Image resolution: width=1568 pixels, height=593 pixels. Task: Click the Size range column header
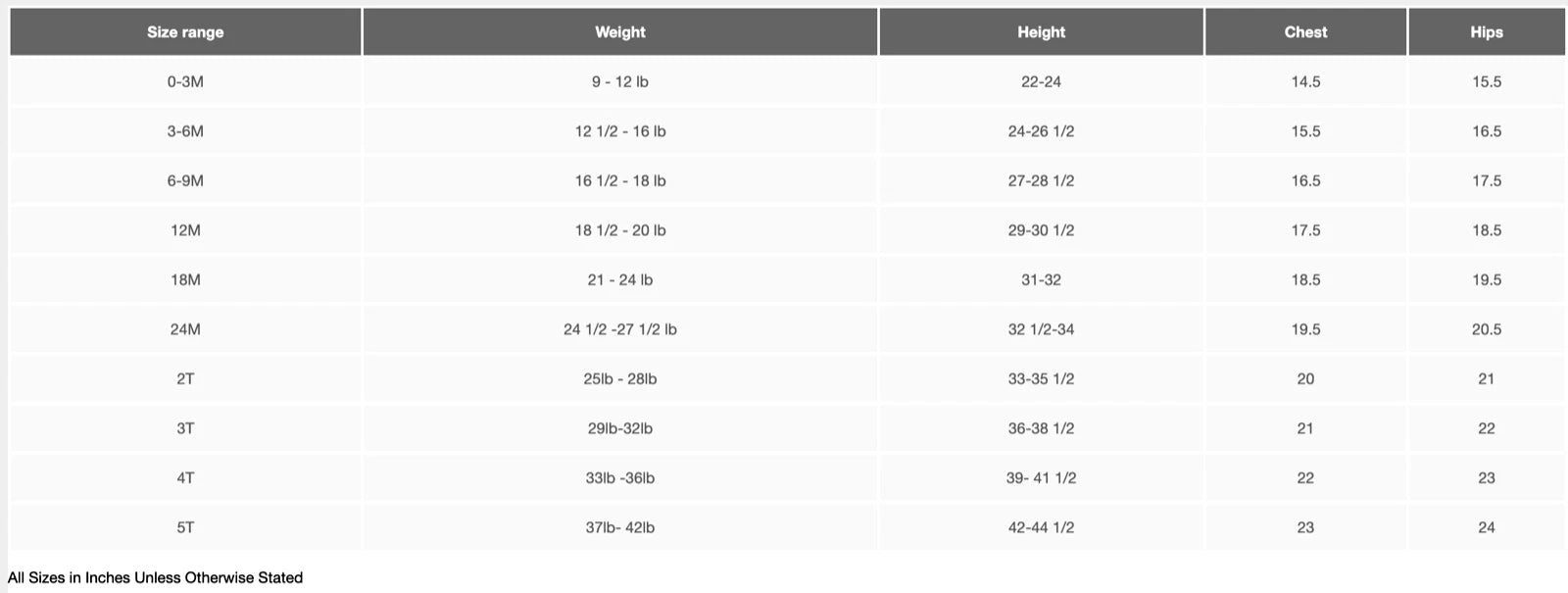(185, 32)
